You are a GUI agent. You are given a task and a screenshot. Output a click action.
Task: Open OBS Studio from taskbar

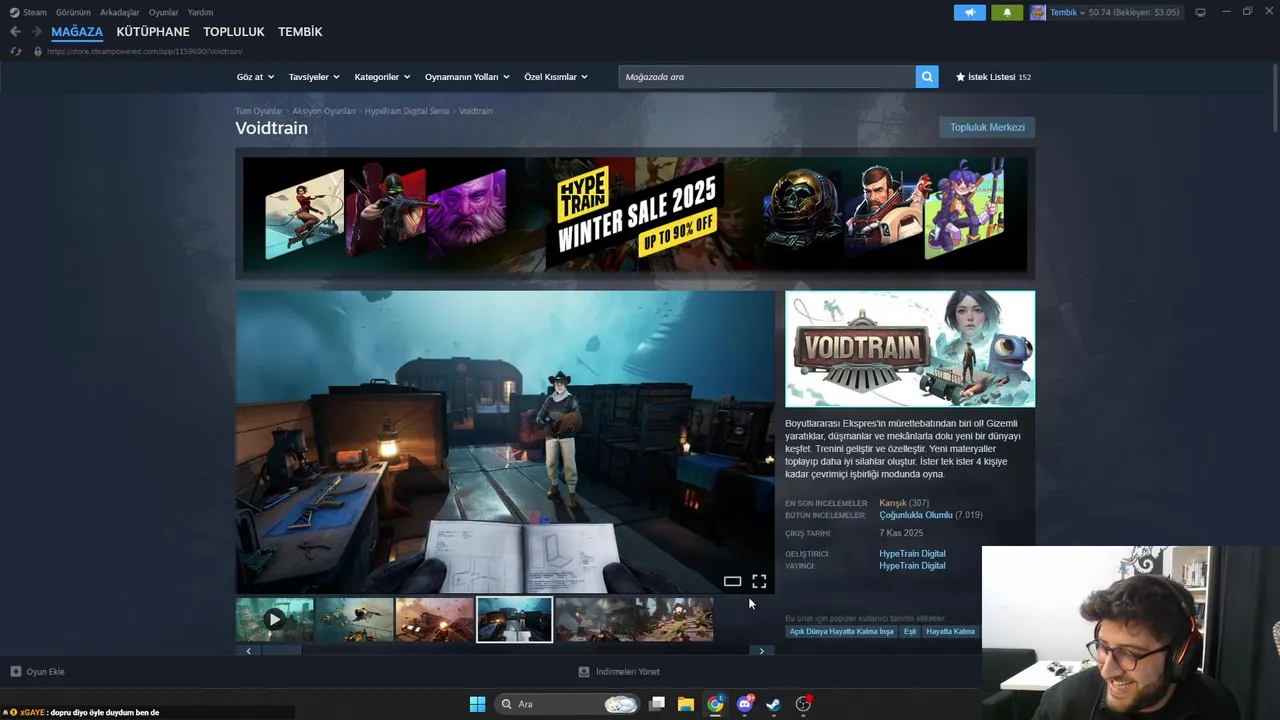[x=803, y=704]
